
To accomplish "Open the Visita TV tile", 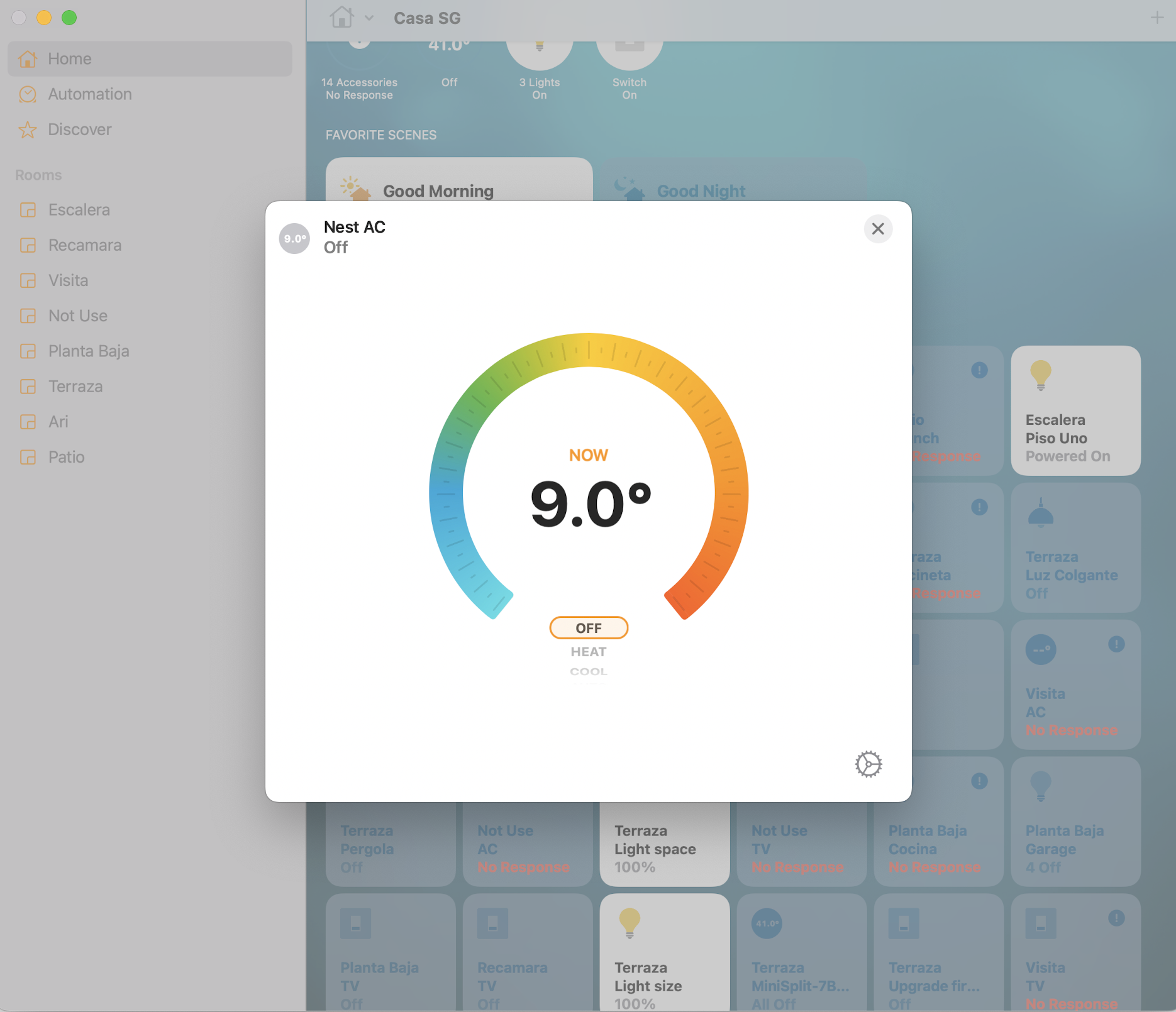I will pos(1075,952).
